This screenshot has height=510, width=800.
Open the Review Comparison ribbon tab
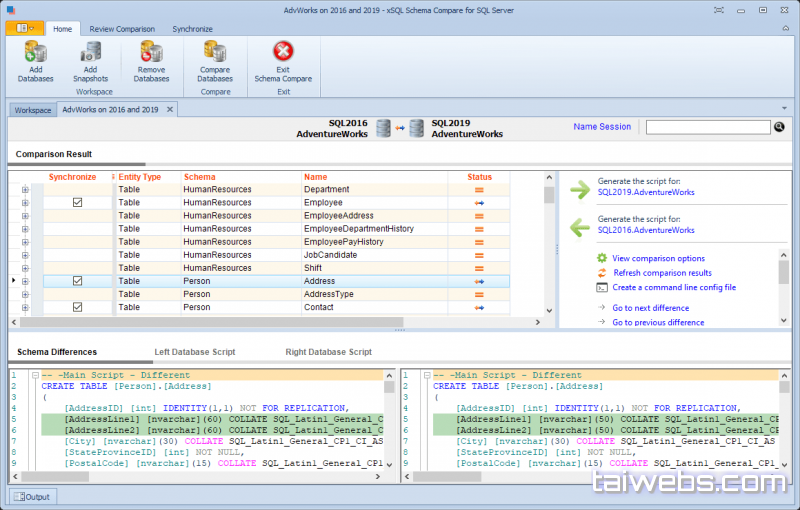(122, 29)
